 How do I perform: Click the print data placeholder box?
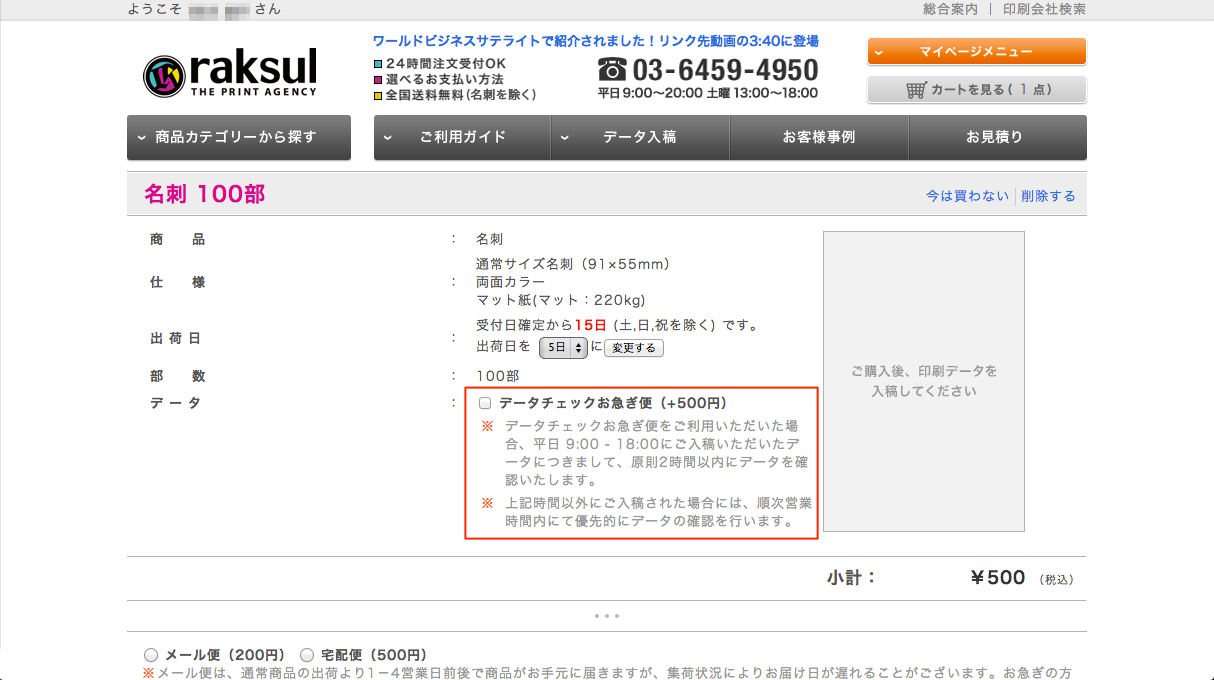click(x=924, y=382)
